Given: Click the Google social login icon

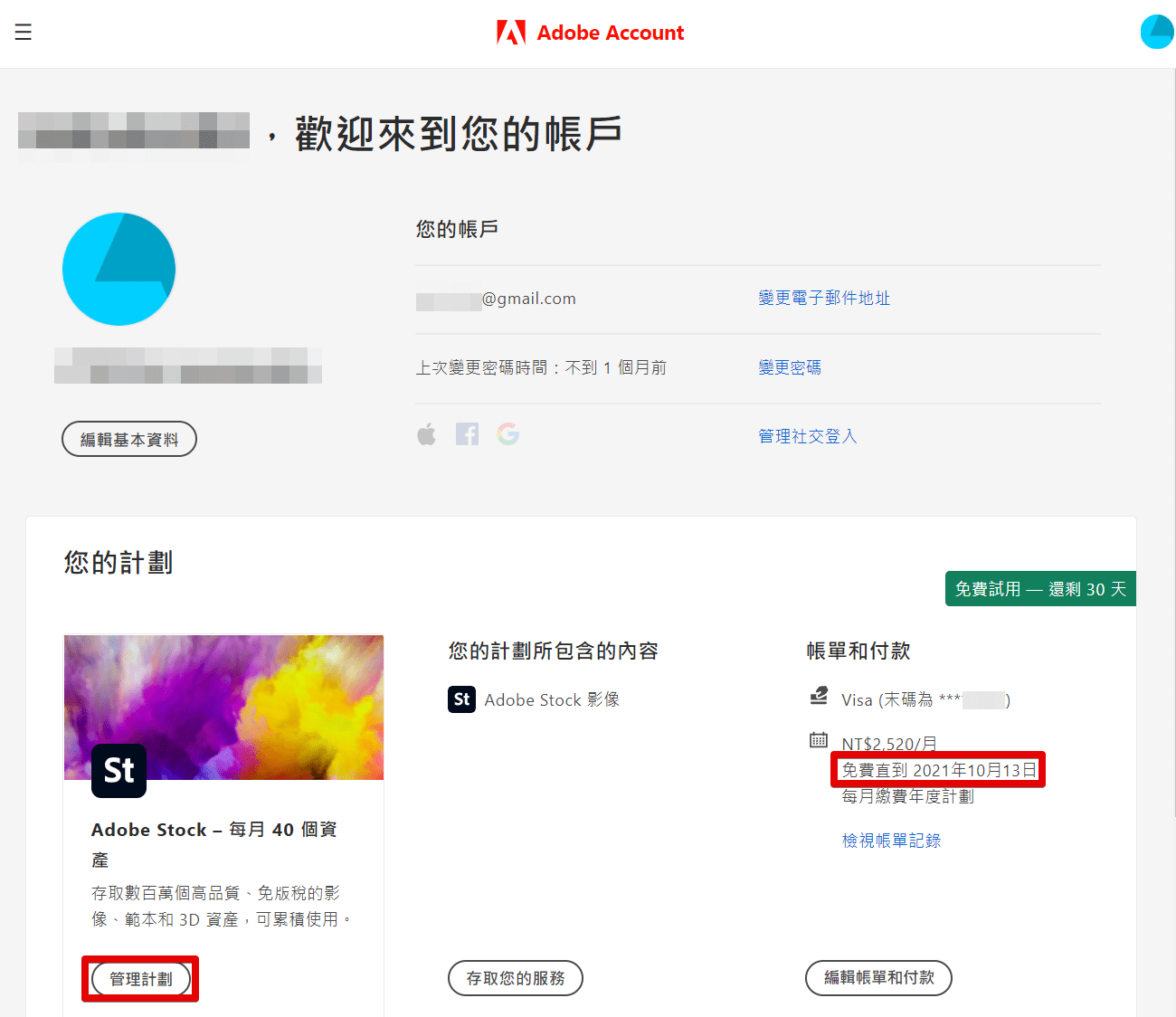Looking at the screenshot, I should pos(507,434).
